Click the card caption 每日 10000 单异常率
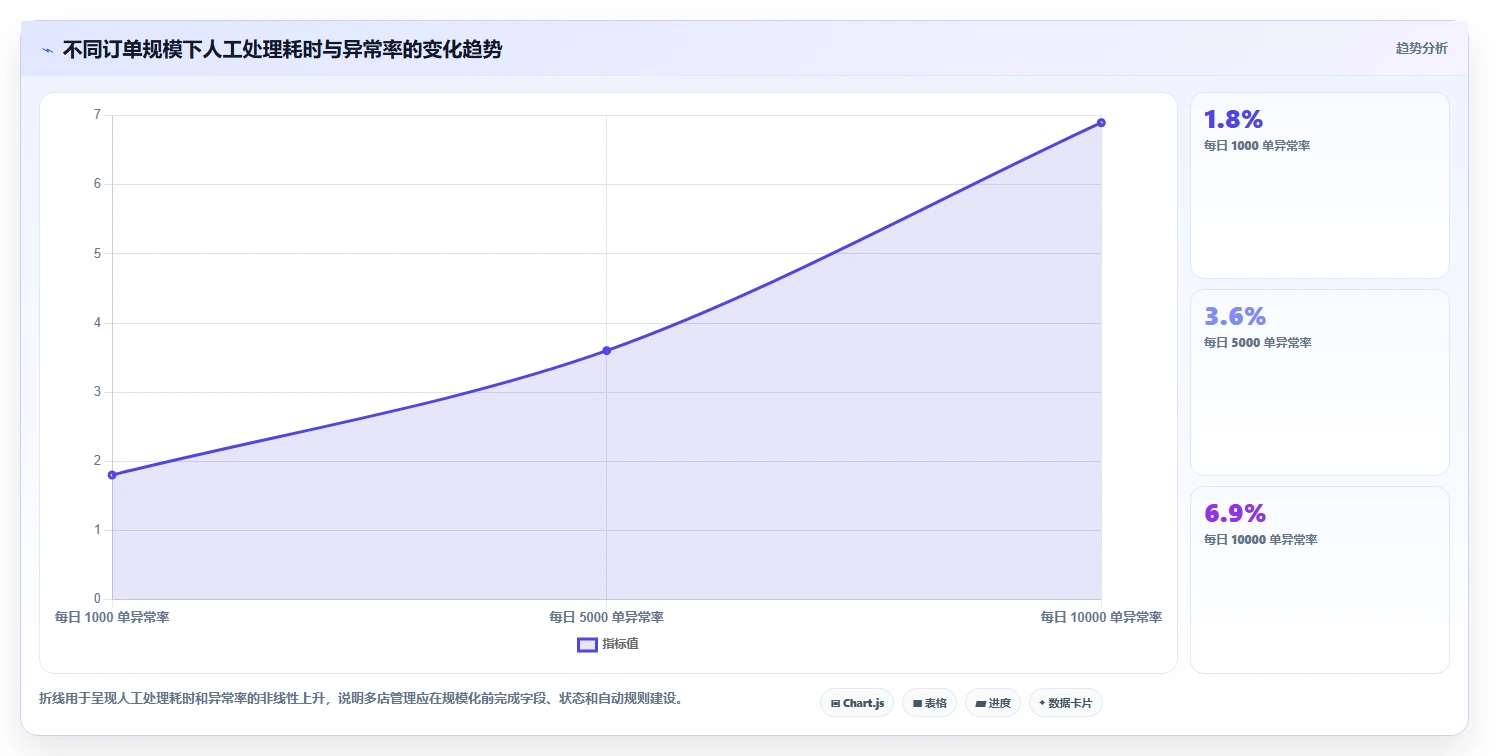The width and height of the screenshot is (1489, 756). coord(1260,540)
